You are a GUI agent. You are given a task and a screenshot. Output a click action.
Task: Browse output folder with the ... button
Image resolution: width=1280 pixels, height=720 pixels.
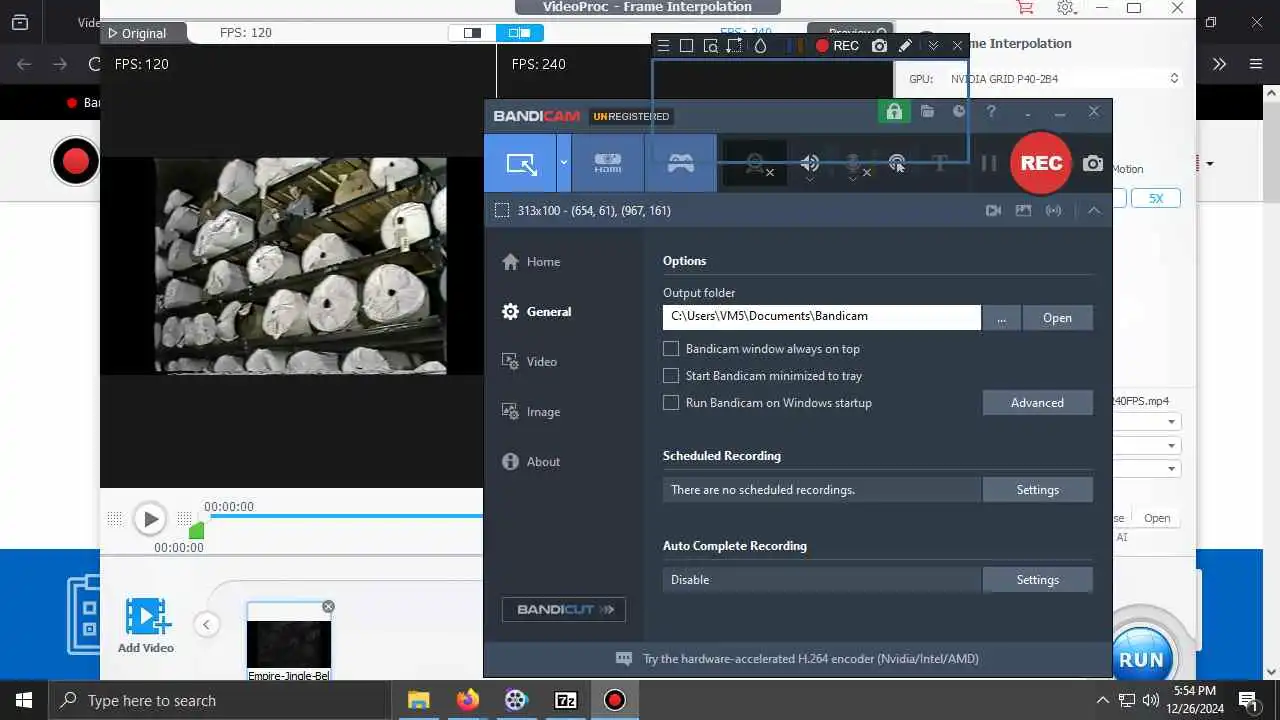(x=1002, y=318)
